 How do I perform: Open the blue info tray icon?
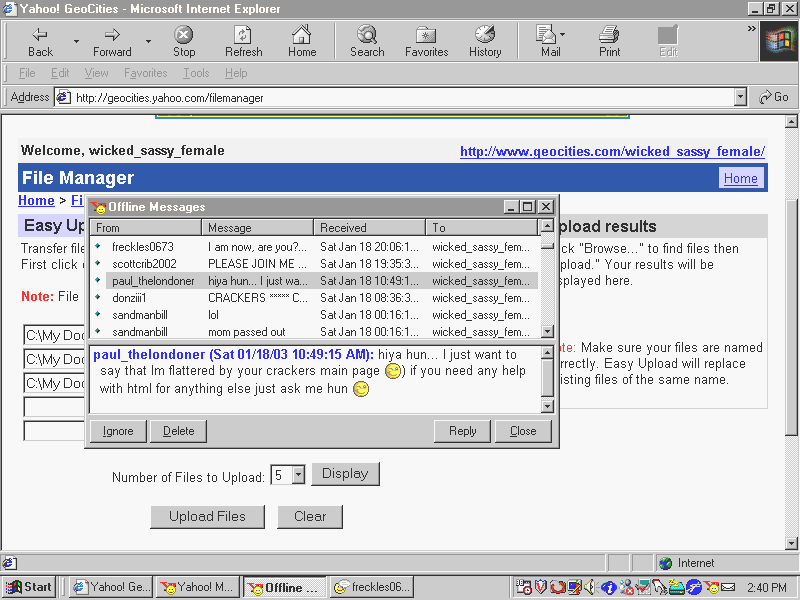click(x=608, y=587)
